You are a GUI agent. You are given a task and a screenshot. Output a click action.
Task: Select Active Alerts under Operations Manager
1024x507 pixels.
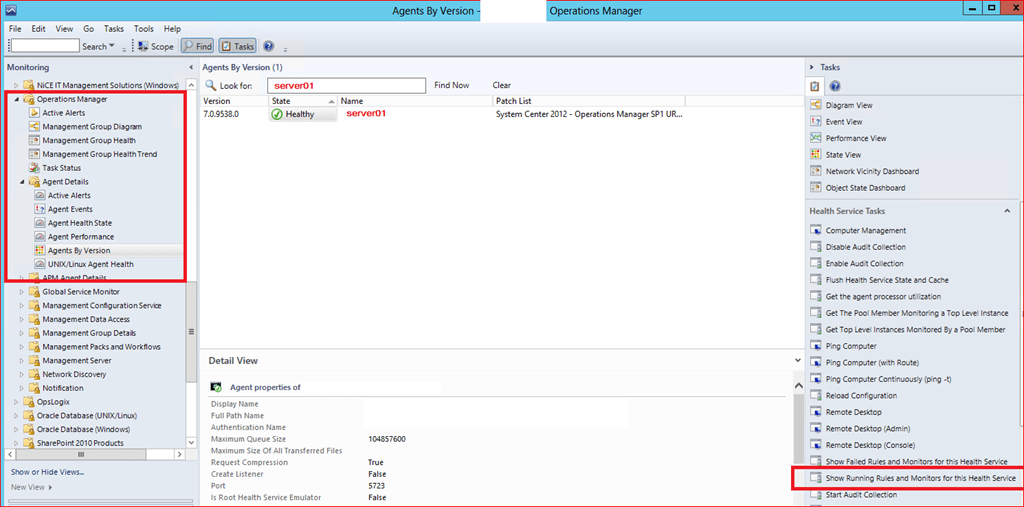(x=63, y=113)
